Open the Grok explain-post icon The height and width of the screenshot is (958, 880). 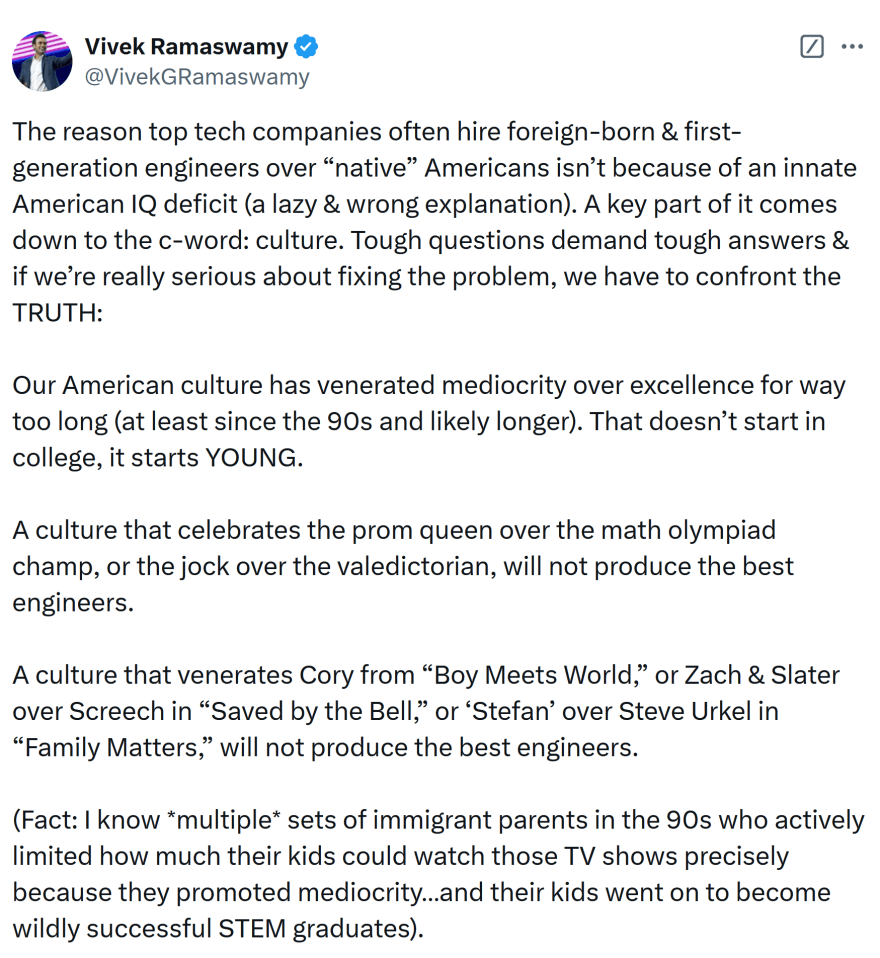812,46
